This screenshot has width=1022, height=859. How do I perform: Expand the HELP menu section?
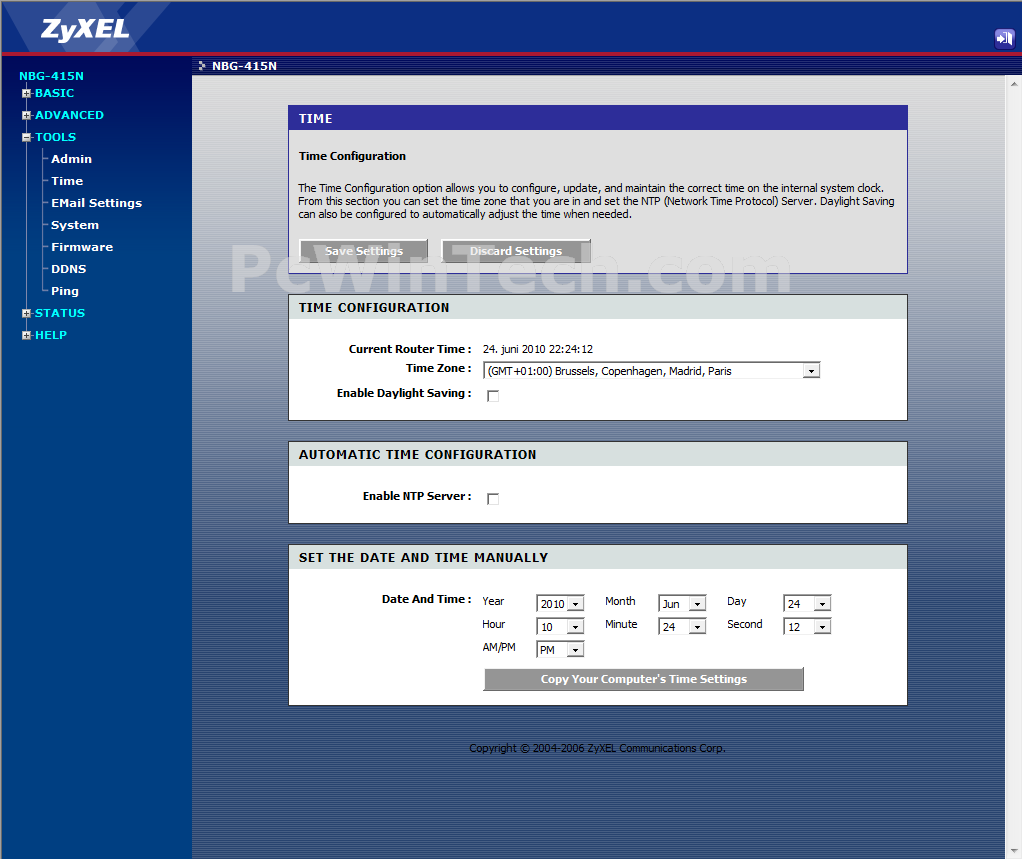(50, 335)
